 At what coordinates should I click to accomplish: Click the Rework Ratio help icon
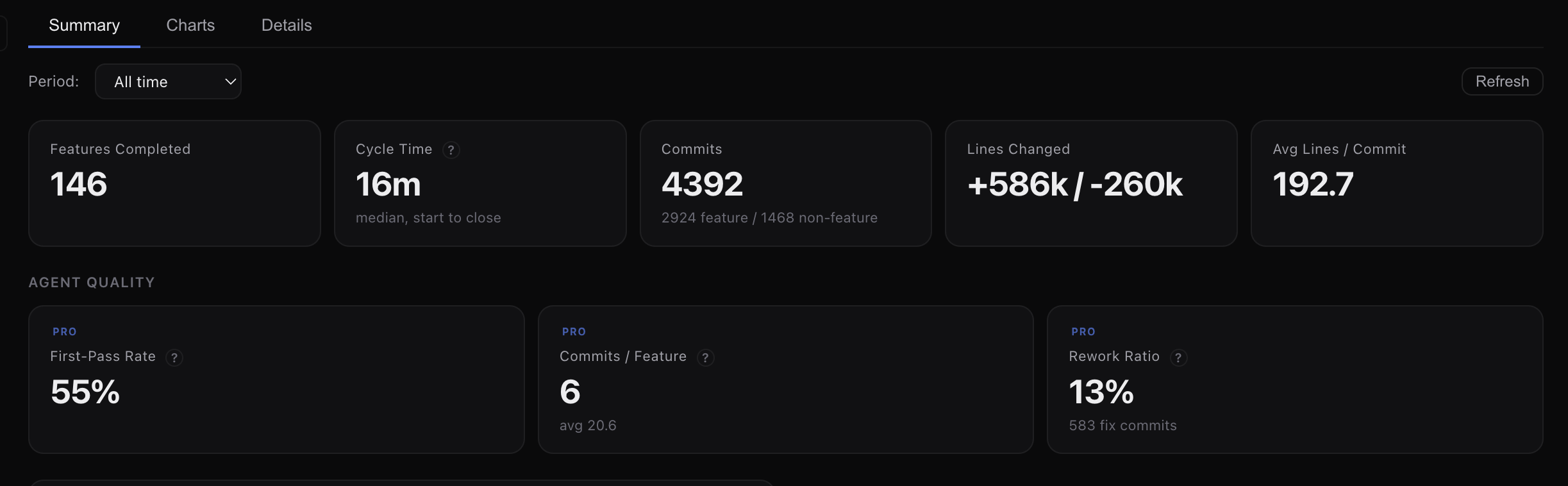click(1179, 358)
